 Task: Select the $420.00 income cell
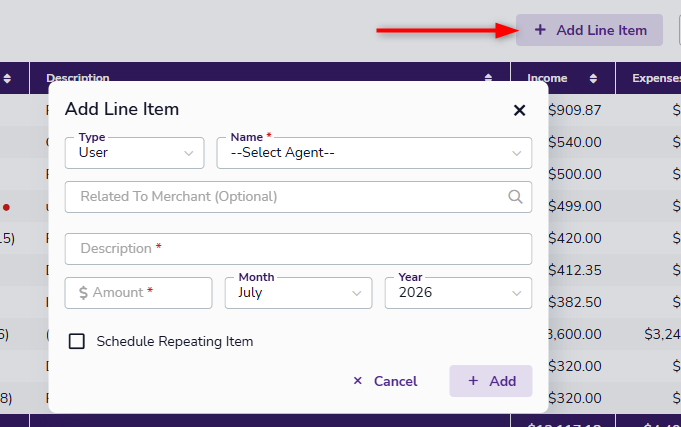[x=575, y=238]
